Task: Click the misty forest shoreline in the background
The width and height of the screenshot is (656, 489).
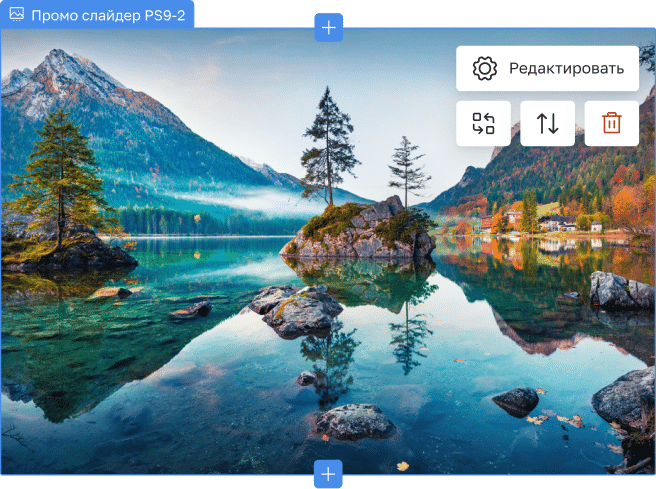Action: [200, 215]
